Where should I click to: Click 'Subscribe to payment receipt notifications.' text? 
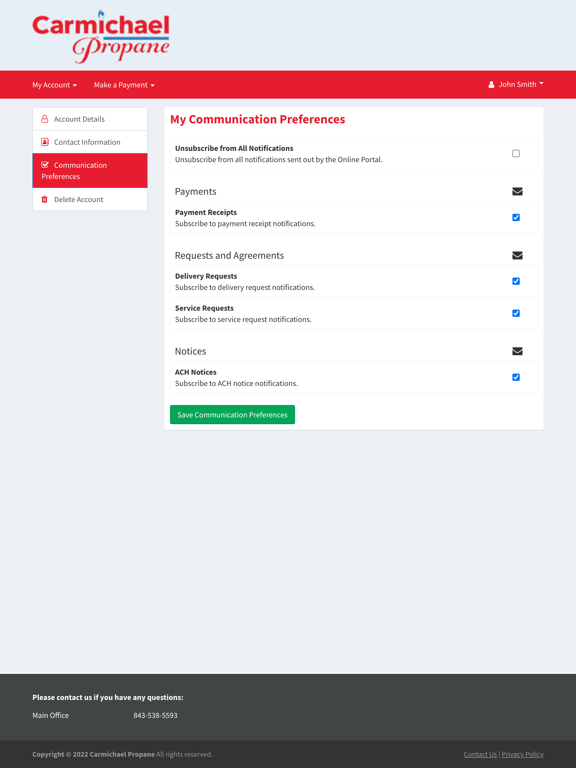coord(245,223)
